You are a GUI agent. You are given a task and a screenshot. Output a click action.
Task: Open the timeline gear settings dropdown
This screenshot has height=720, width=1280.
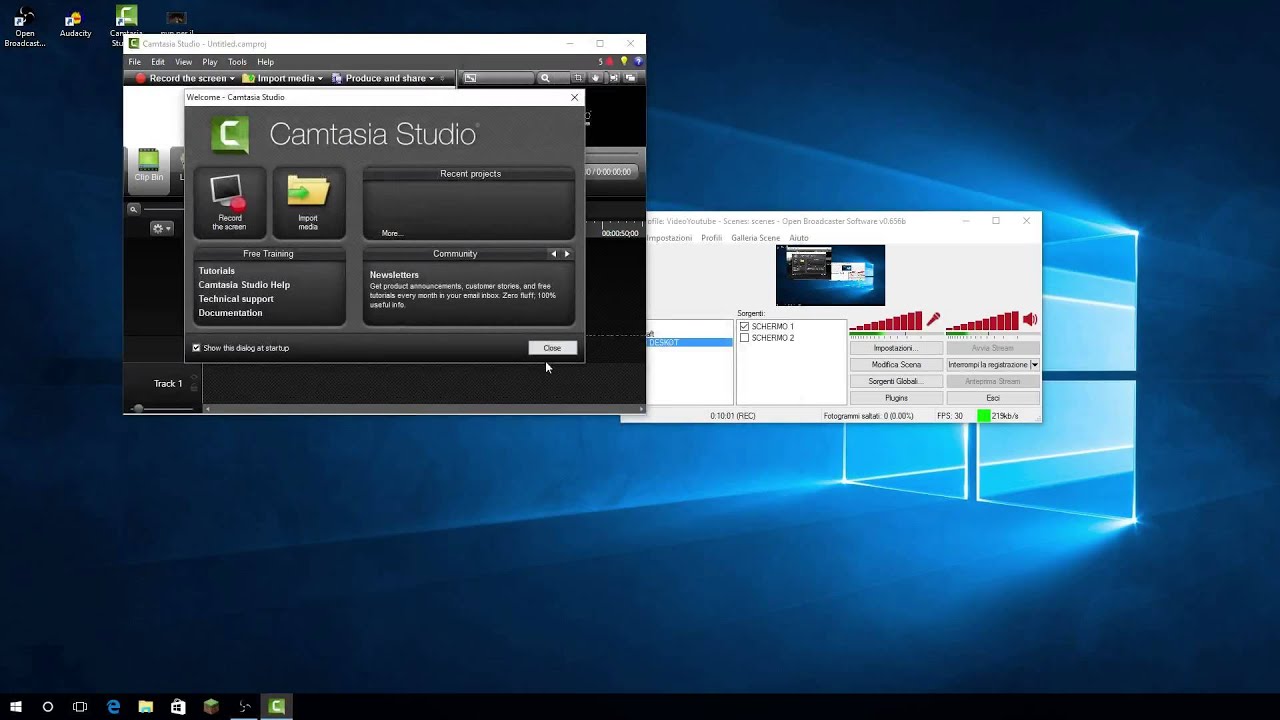click(161, 228)
